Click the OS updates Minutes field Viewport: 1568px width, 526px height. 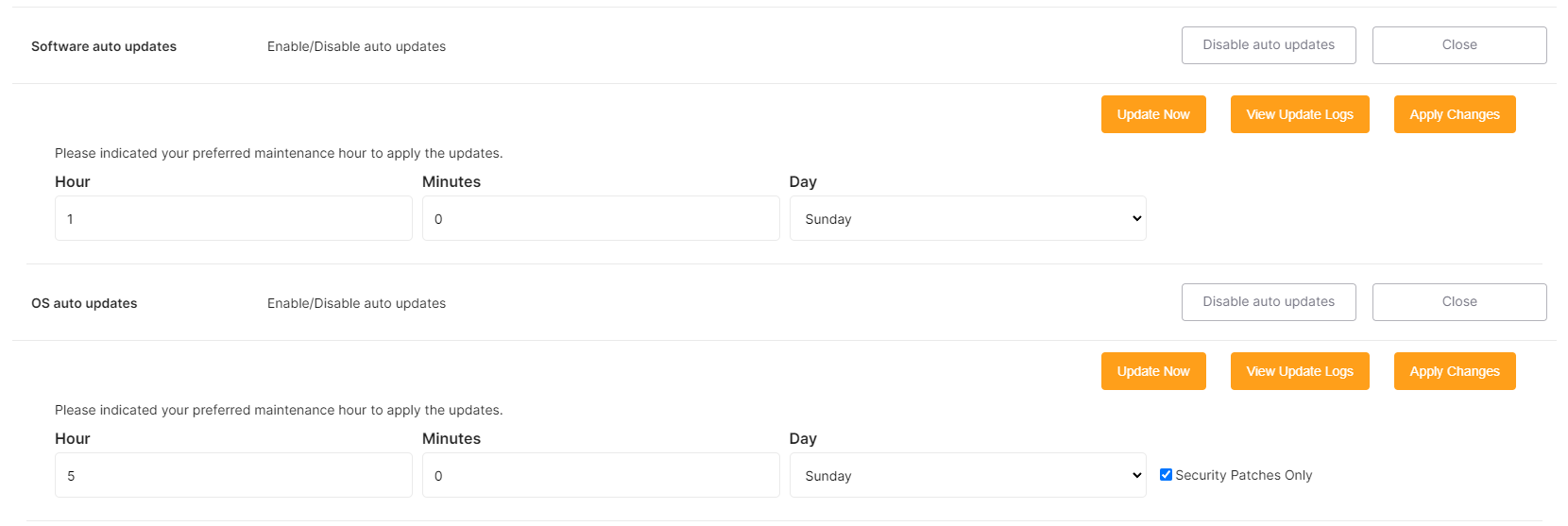pos(601,475)
